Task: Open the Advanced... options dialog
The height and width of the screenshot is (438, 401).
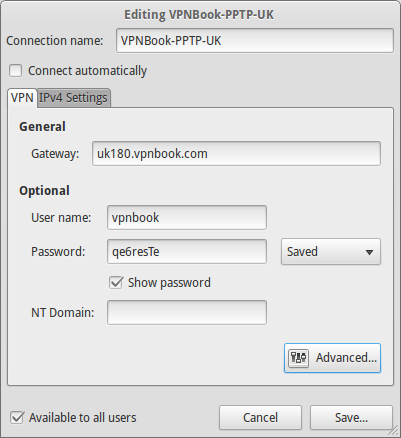Action: [x=332, y=358]
